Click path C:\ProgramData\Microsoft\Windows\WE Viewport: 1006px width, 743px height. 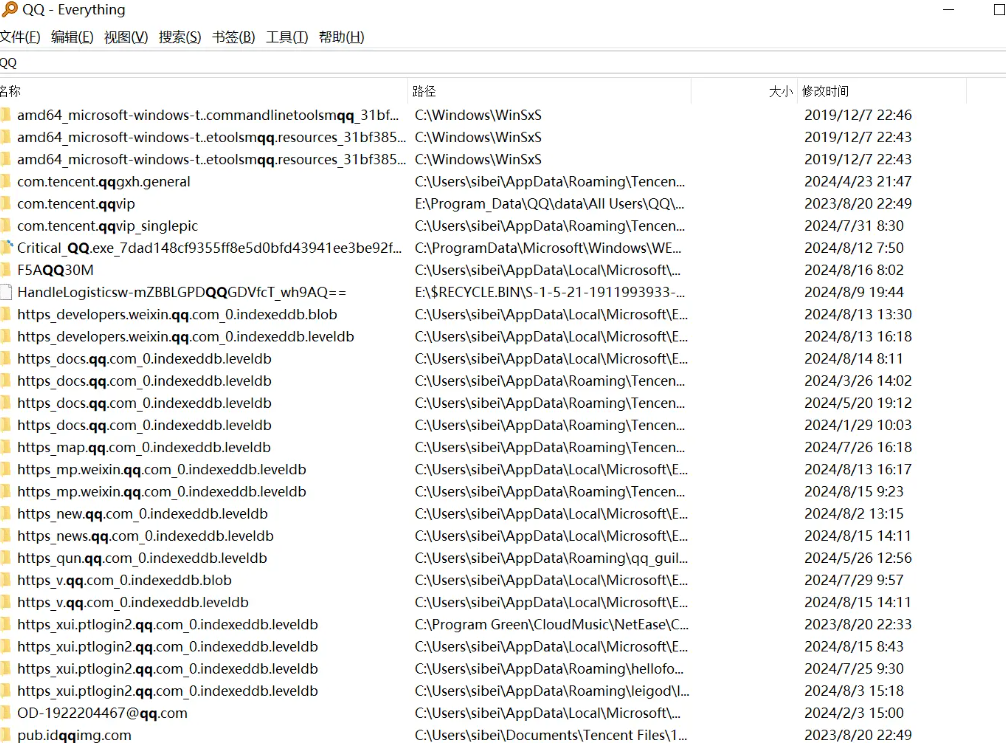click(x=548, y=248)
